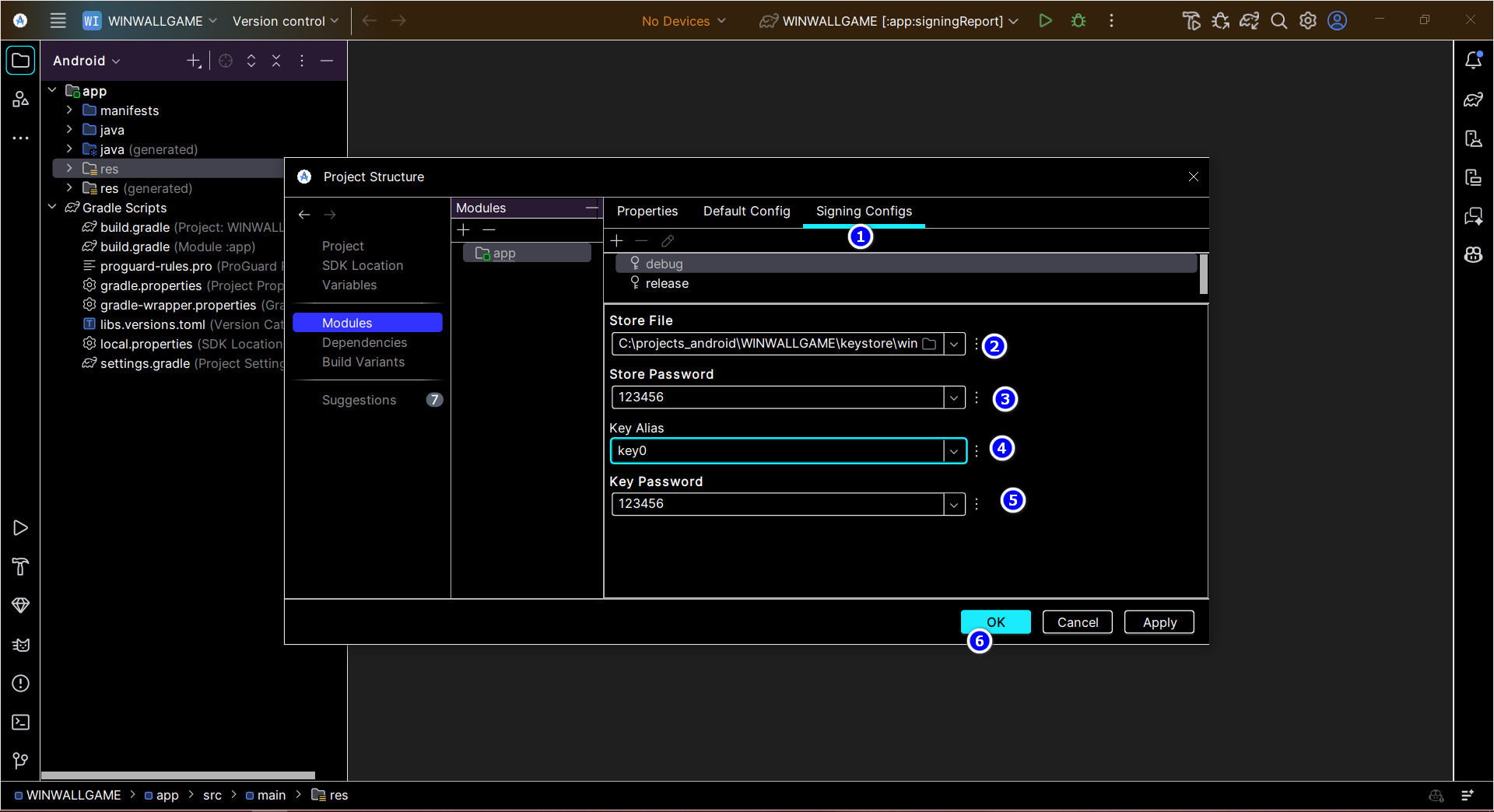The width and height of the screenshot is (1494, 812).
Task: Switch to the Default Config tab
Action: click(746, 211)
